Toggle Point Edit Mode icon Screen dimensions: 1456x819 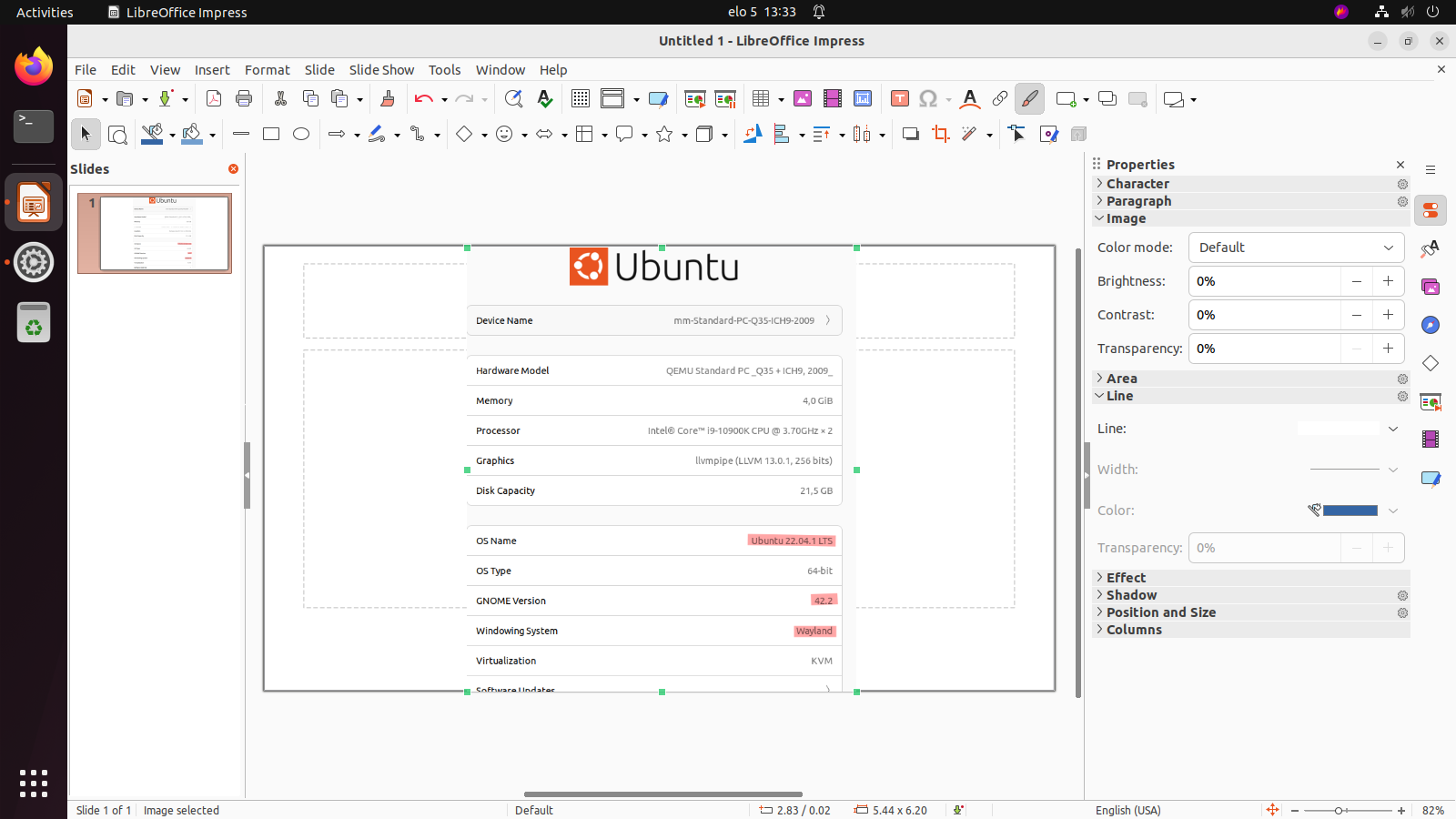tap(1017, 135)
